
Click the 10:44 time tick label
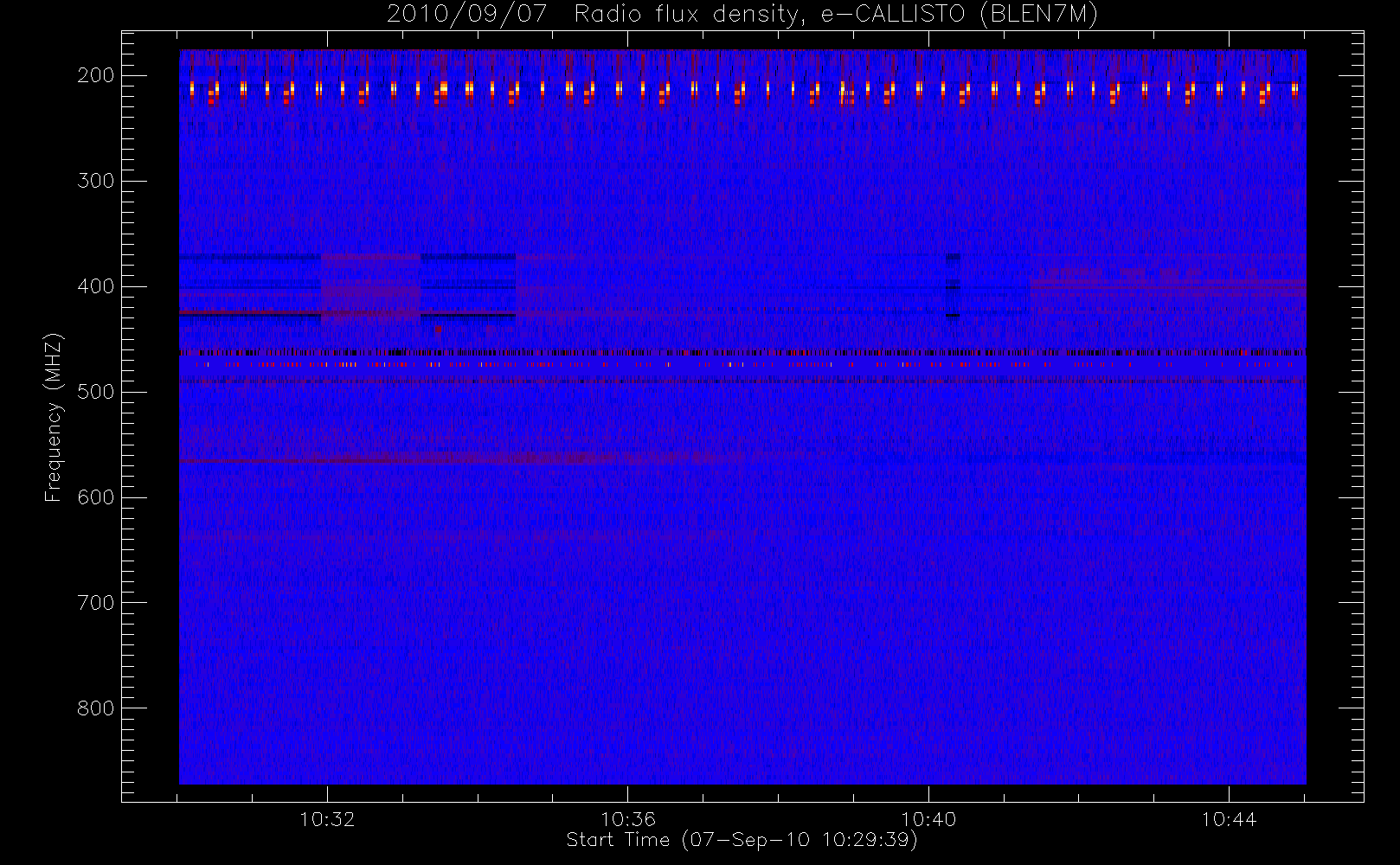[x=1229, y=819]
